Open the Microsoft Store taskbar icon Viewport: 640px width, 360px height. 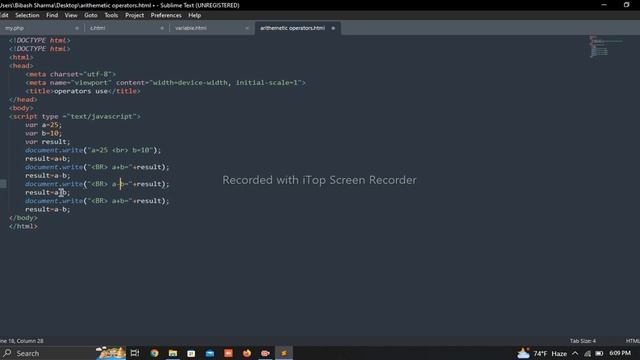(x=191, y=353)
